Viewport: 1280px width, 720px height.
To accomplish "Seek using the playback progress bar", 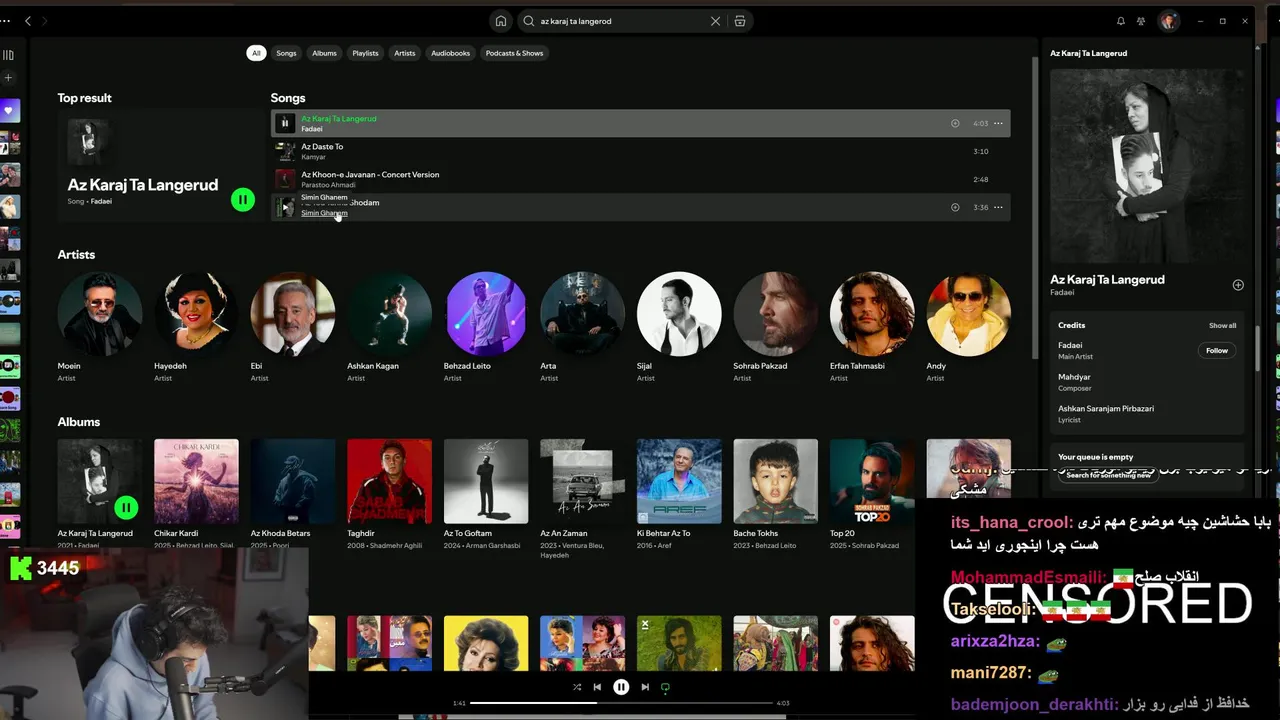I will click(x=621, y=703).
